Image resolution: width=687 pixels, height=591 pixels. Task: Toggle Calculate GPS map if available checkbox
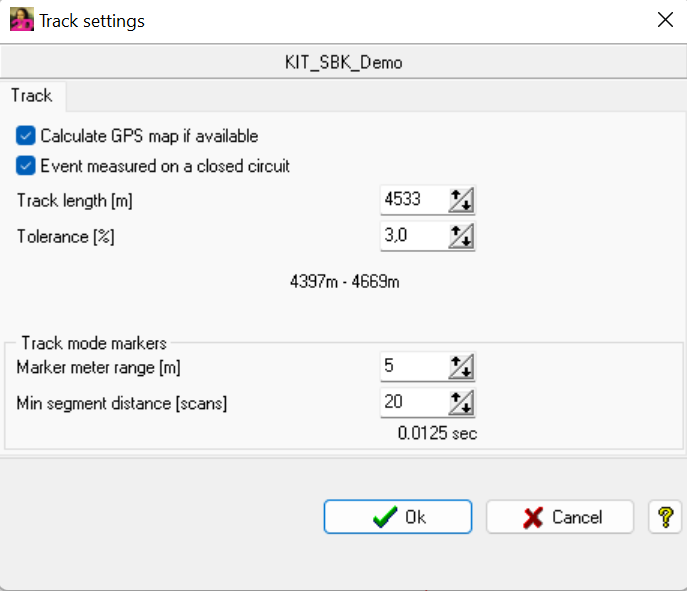coord(26,135)
